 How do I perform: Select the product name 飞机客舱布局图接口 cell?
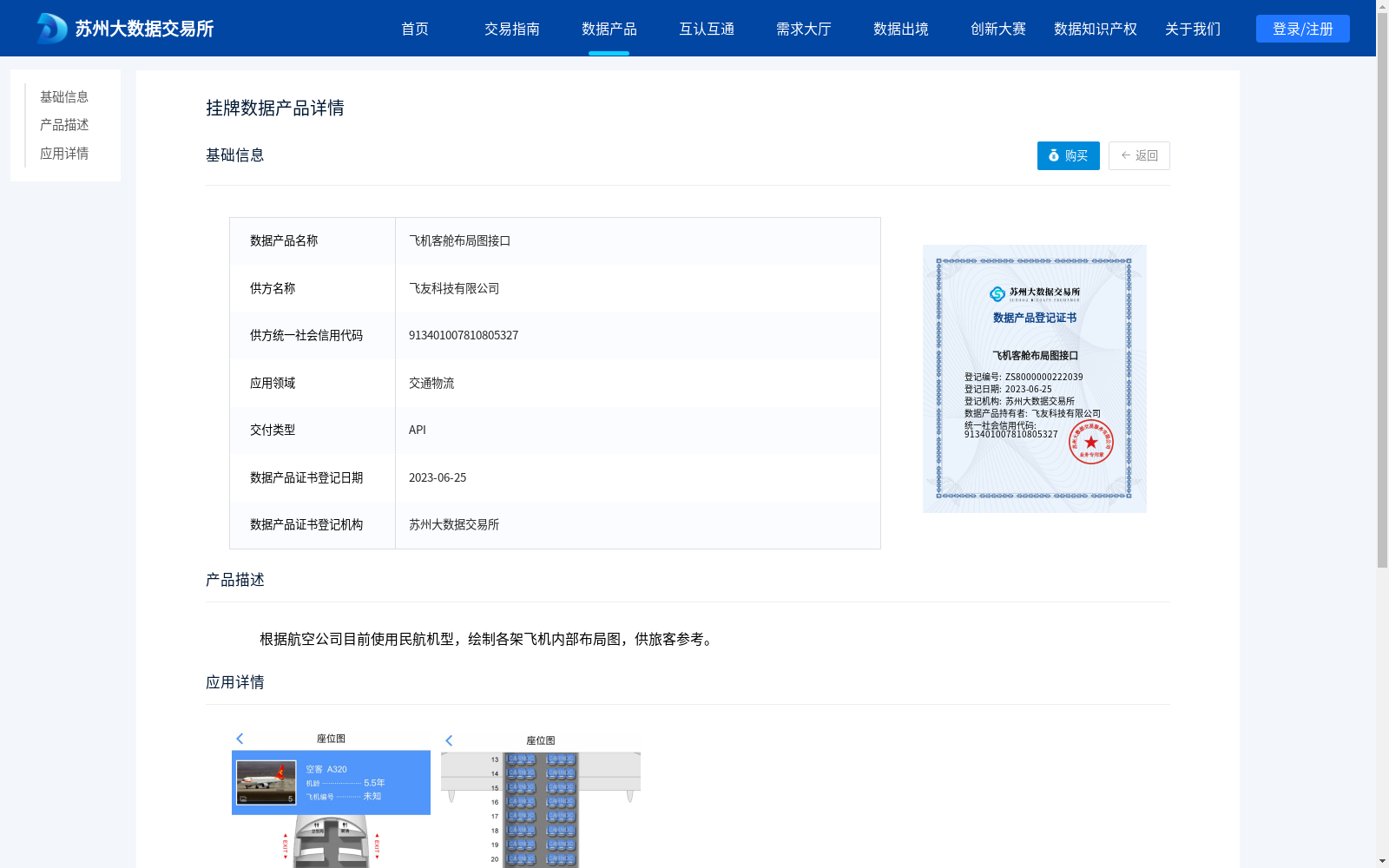[x=638, y=241]
